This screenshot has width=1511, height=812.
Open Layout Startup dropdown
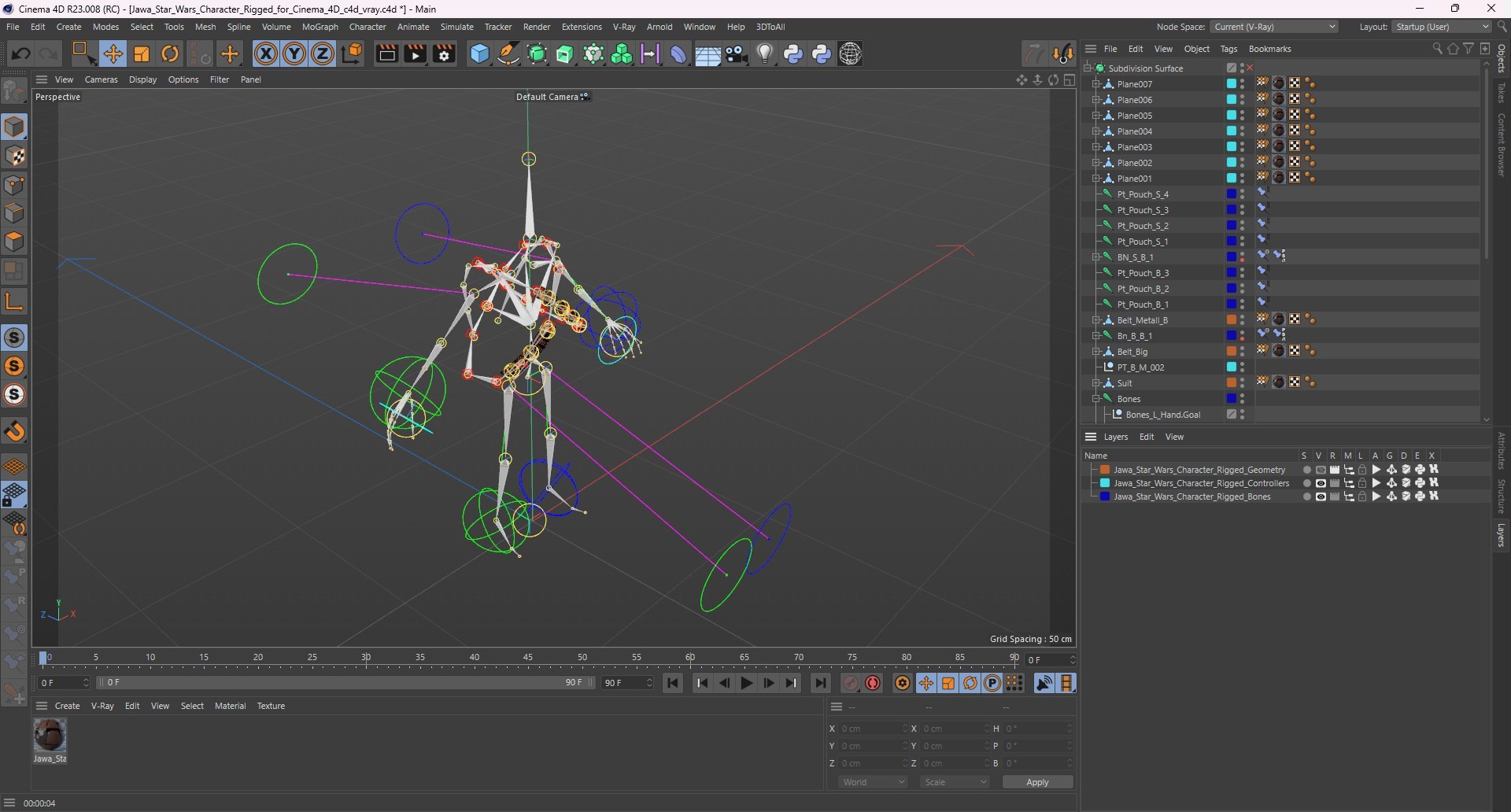(1442, 27)
